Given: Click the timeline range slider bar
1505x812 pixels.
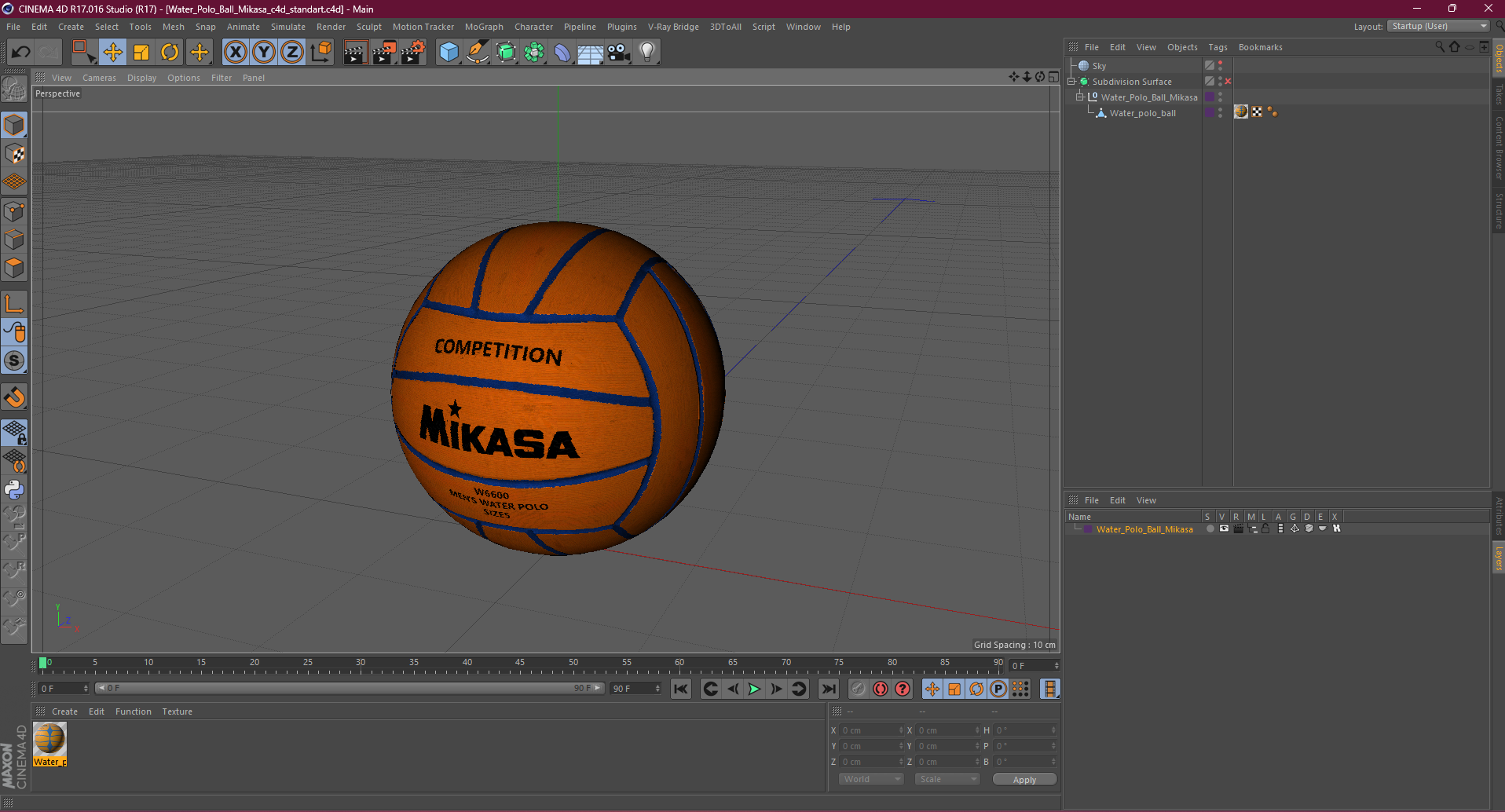Looking at the screenshot, I should 350,688.
